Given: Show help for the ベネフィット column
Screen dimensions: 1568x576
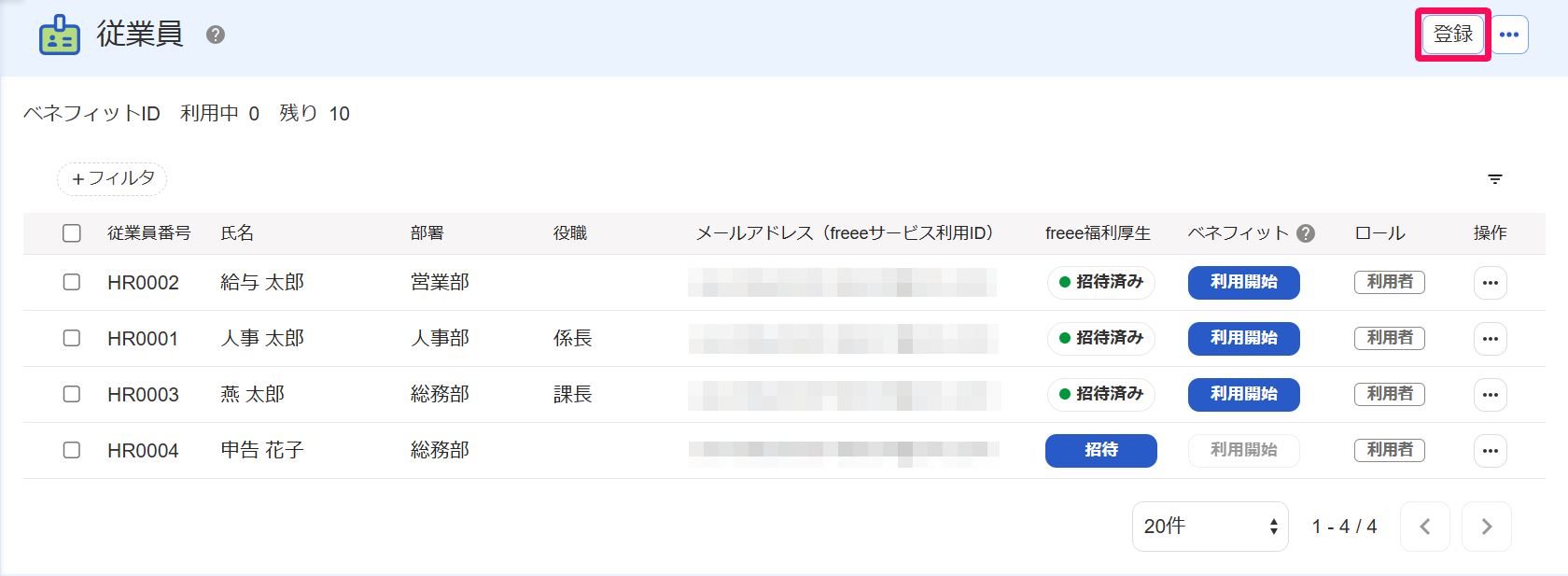Looking at the screenshot, I should pos(1306,233).
